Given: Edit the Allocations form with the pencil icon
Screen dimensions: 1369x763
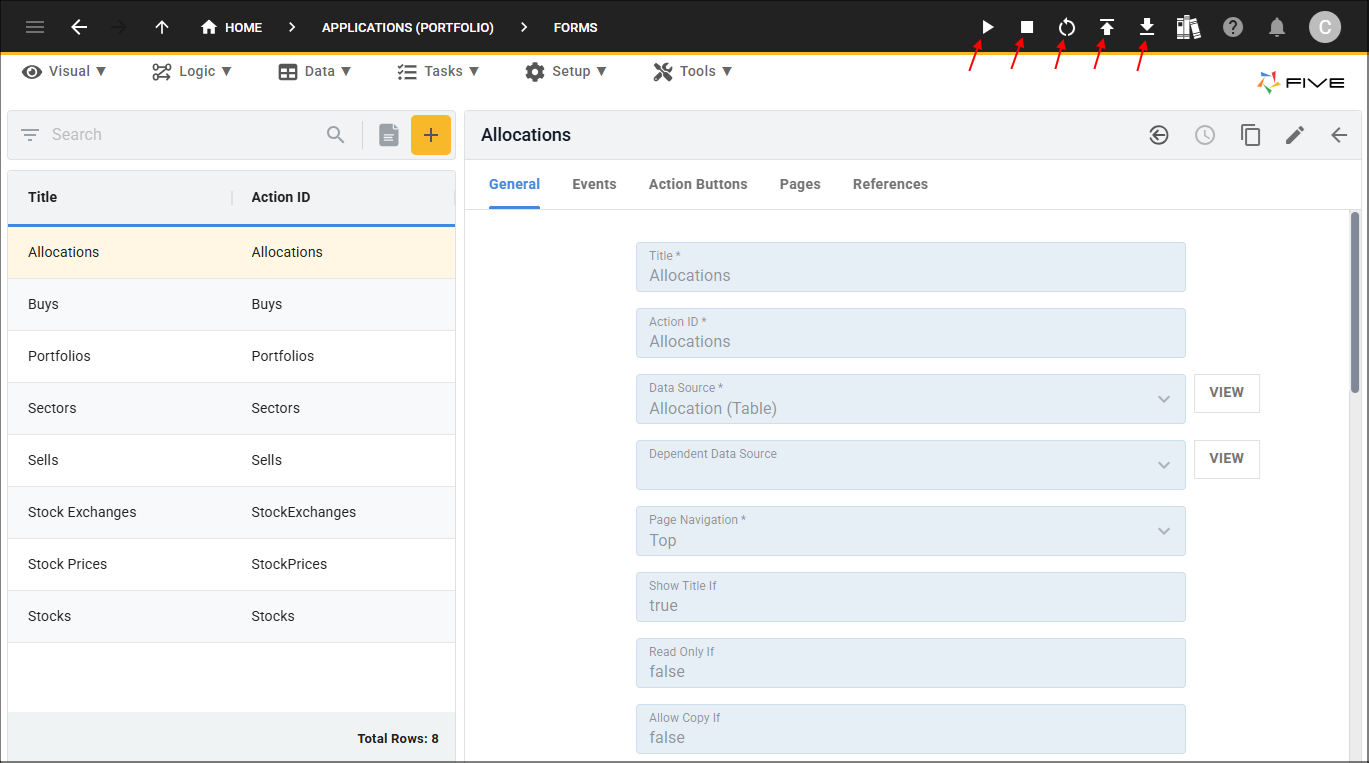Looking at the screenshot, I should coord(1294,134).
